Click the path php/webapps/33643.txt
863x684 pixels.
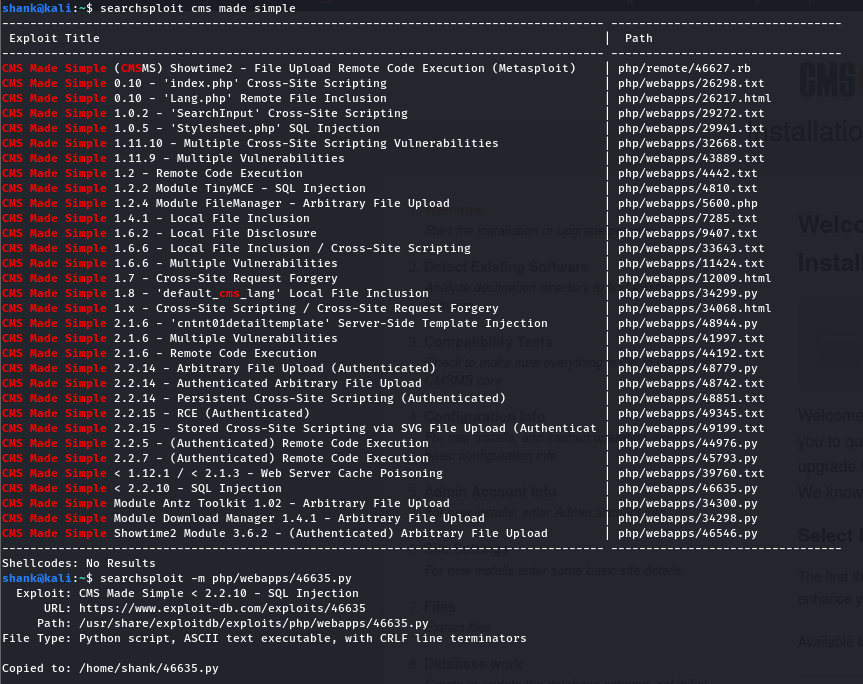(x=691, y=248)
